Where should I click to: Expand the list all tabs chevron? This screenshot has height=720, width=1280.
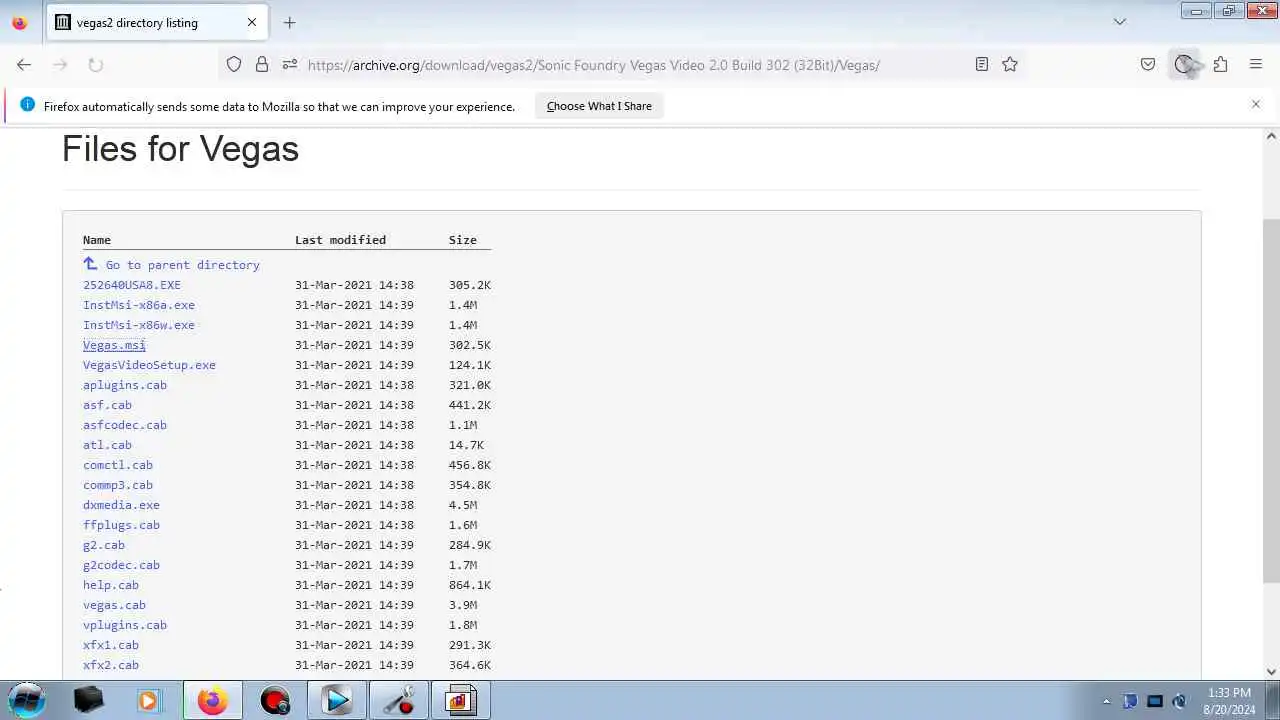pyautogui.click(x=1120, y=22)
